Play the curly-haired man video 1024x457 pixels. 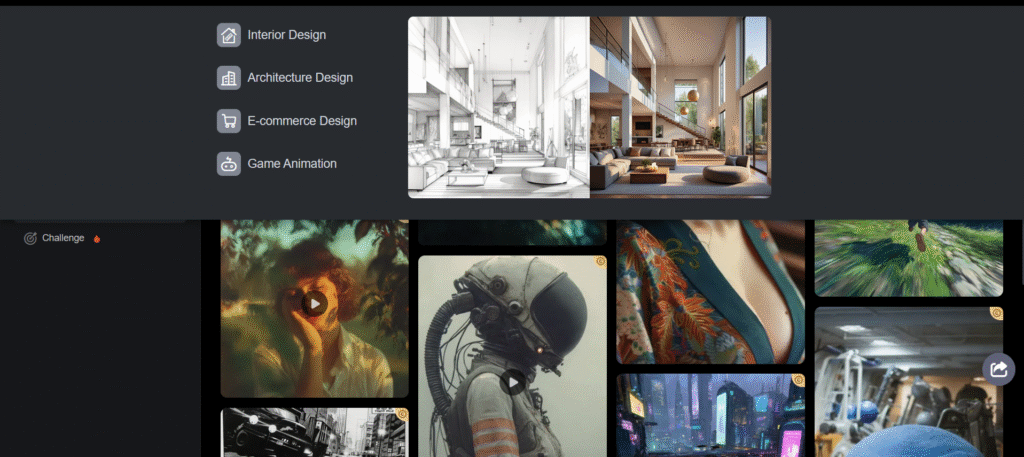[x=315, y=304]
